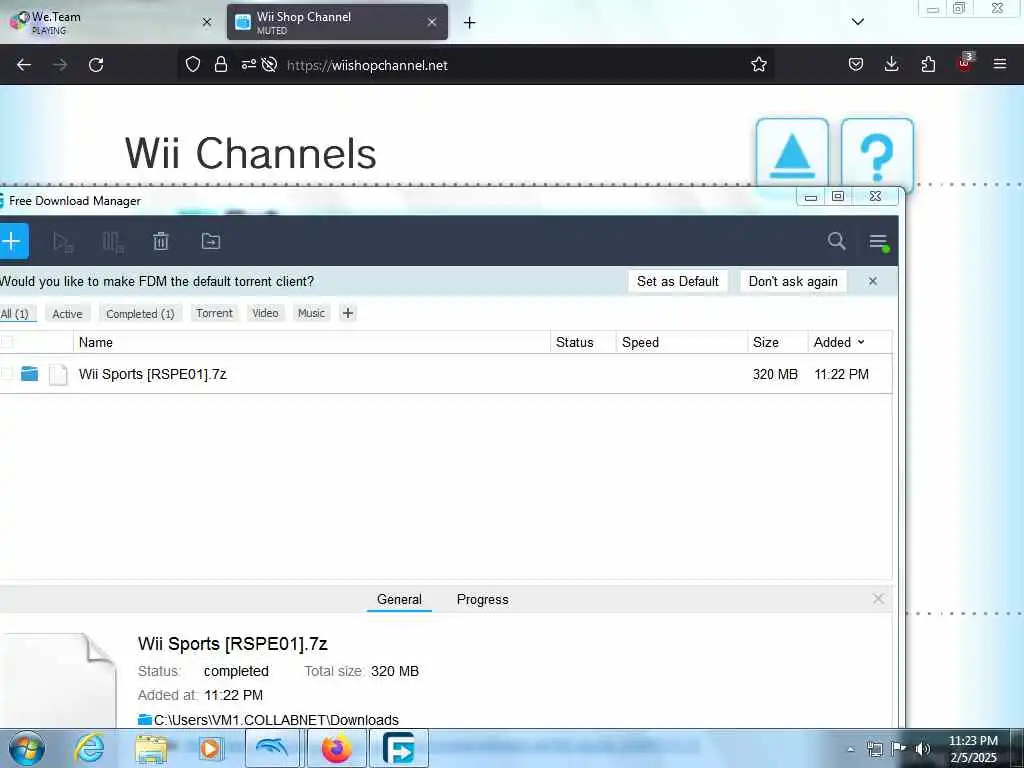
Task: Click the move to folder icon
Action: [x=210, y=241]
